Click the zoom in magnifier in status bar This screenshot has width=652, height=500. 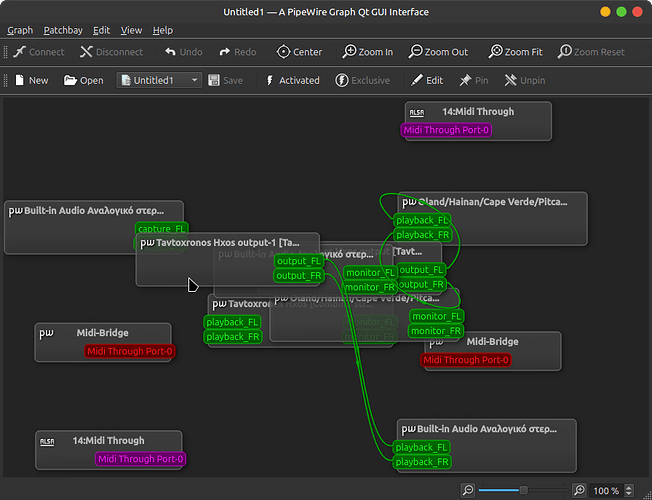point(579,490)
